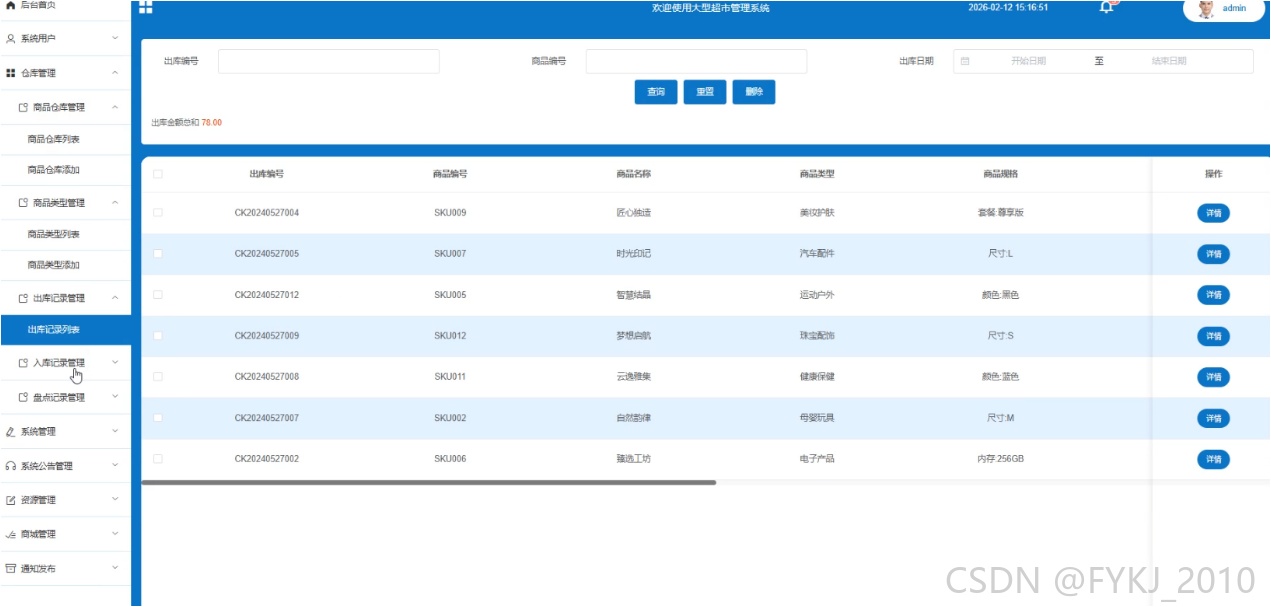The image size is (1271, 607).
Task: Open 详情 for row CK20240527004
Action: [x=1213, y=213]
